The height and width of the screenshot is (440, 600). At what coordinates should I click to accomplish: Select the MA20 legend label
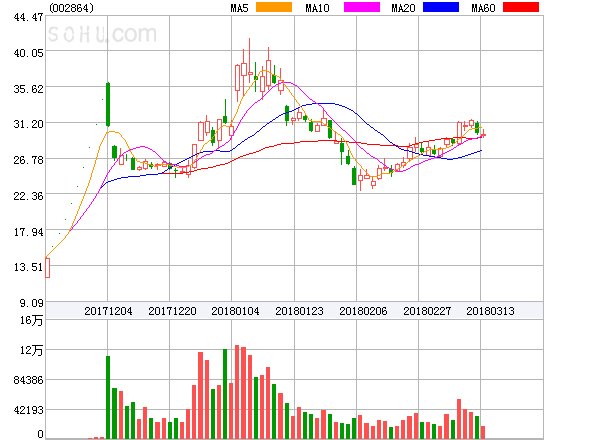pos(403,8)
